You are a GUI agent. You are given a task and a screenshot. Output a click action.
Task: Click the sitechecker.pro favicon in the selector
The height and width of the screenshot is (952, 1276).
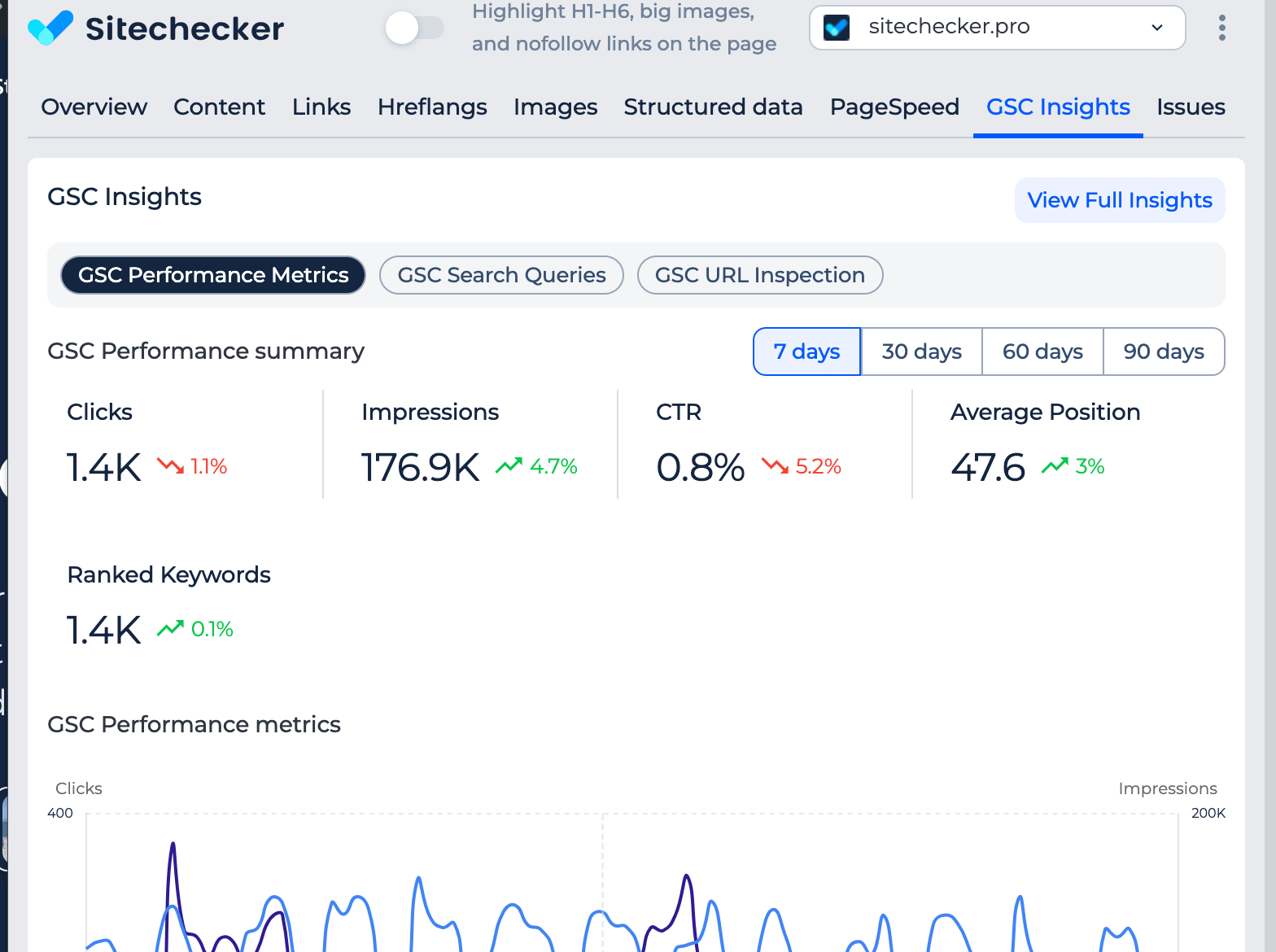(837, 28)
